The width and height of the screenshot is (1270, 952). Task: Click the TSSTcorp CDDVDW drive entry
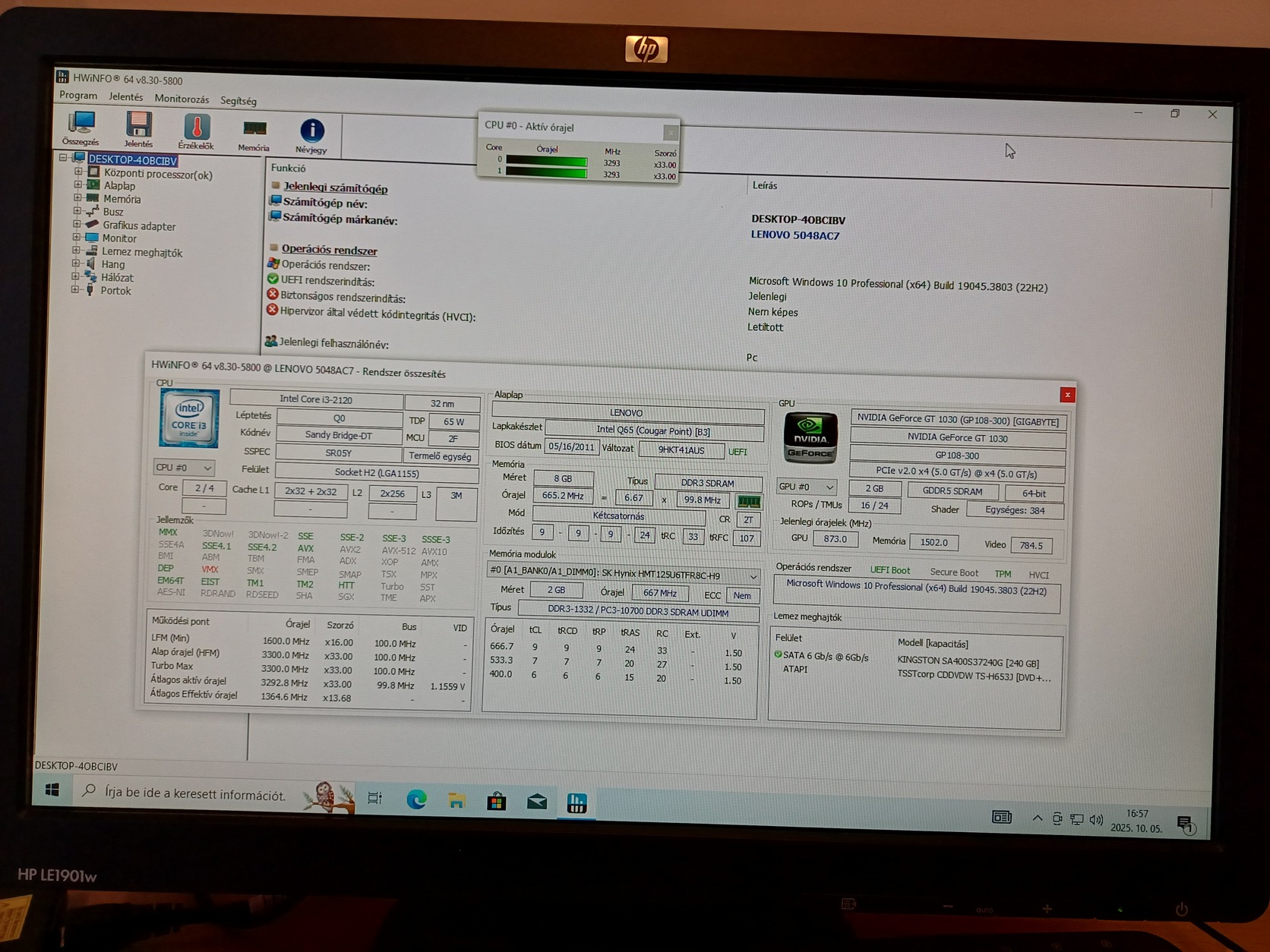pos(974,676)
